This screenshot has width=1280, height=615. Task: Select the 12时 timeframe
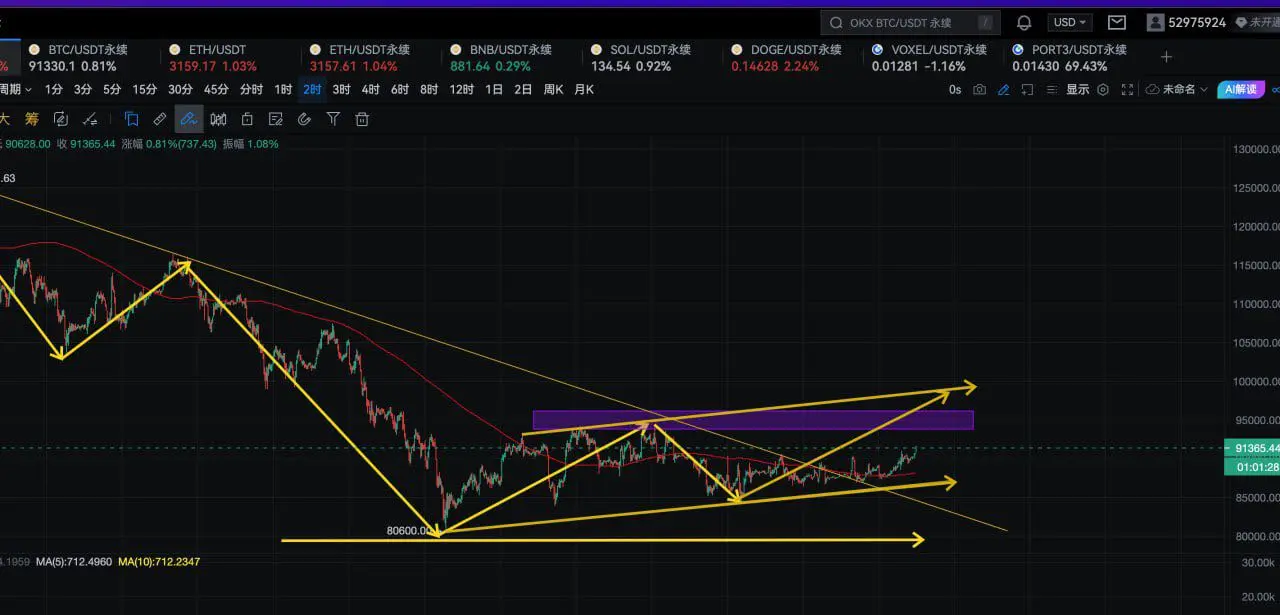pos(461,89)
